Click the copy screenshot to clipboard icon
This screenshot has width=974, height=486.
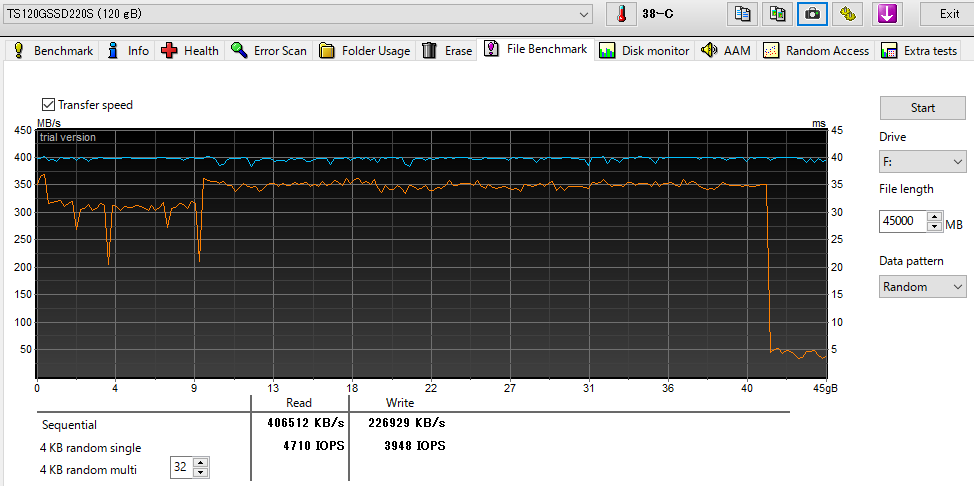777,14
